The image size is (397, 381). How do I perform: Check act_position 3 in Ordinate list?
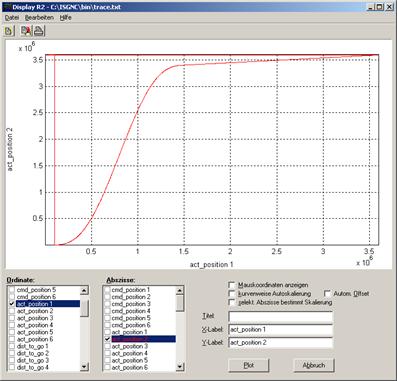point(12,318)
